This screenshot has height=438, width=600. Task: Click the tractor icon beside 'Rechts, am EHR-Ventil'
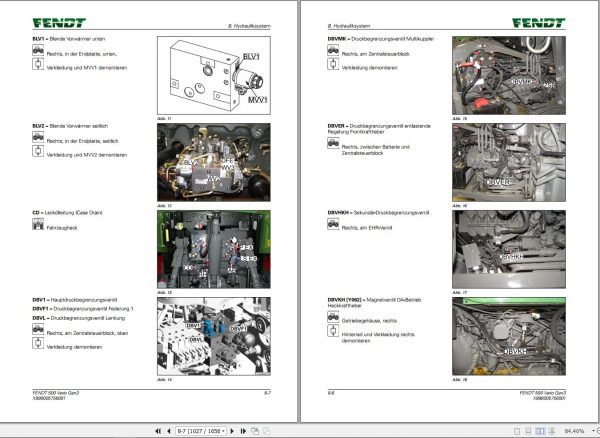(333, 224)
